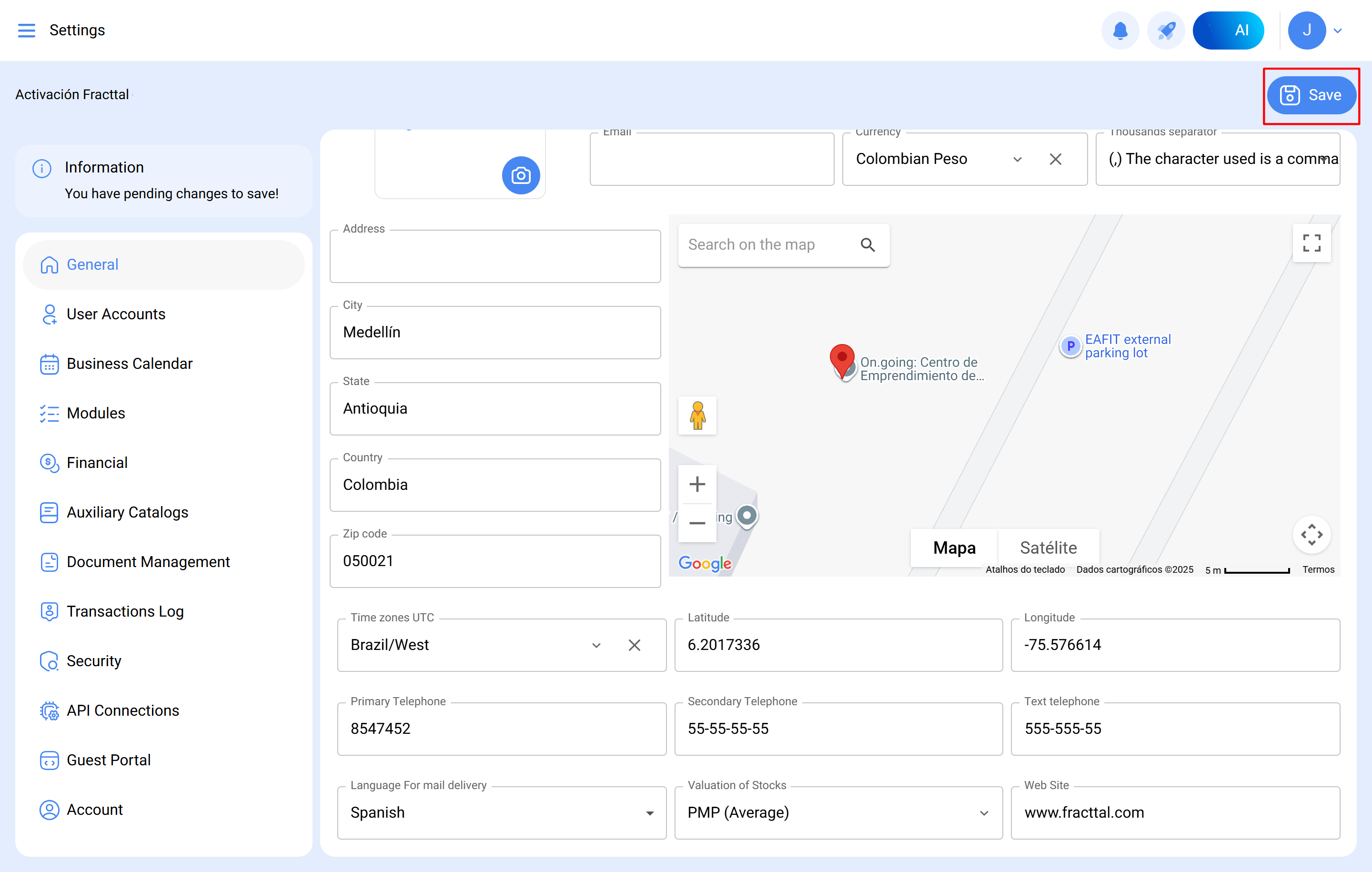Open the hamburger navigation menu
Screen dimensions: 1372x872
click(26, 30)
